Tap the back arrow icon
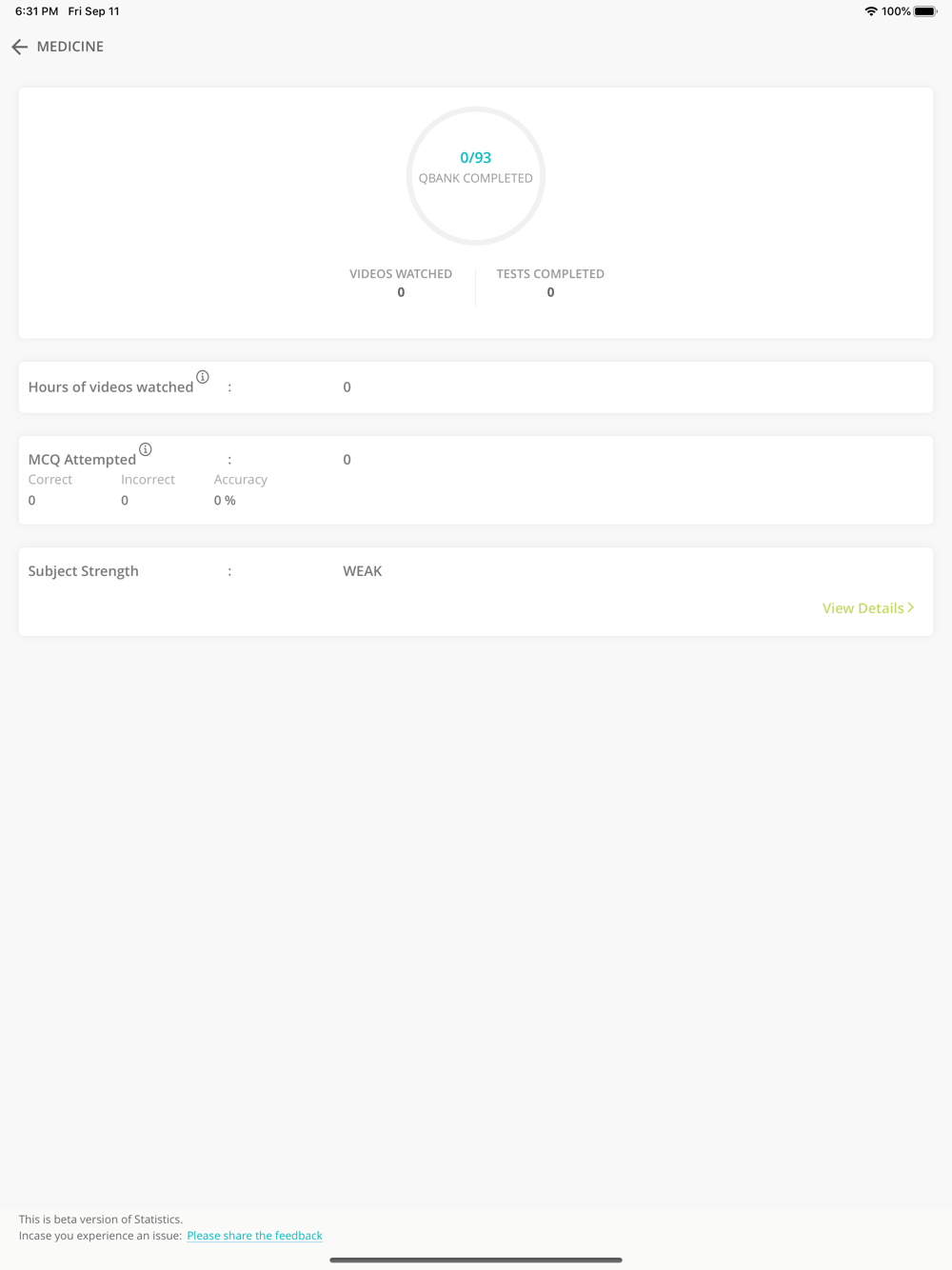Image resolution: width=952 pixels, height=1270 pixels. [19, 47]
